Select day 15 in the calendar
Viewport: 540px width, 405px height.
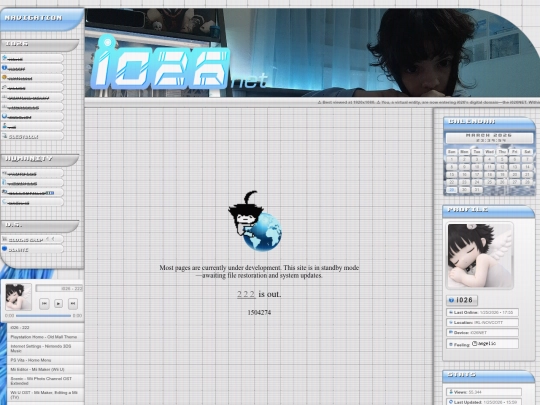[x=451, y=175]
